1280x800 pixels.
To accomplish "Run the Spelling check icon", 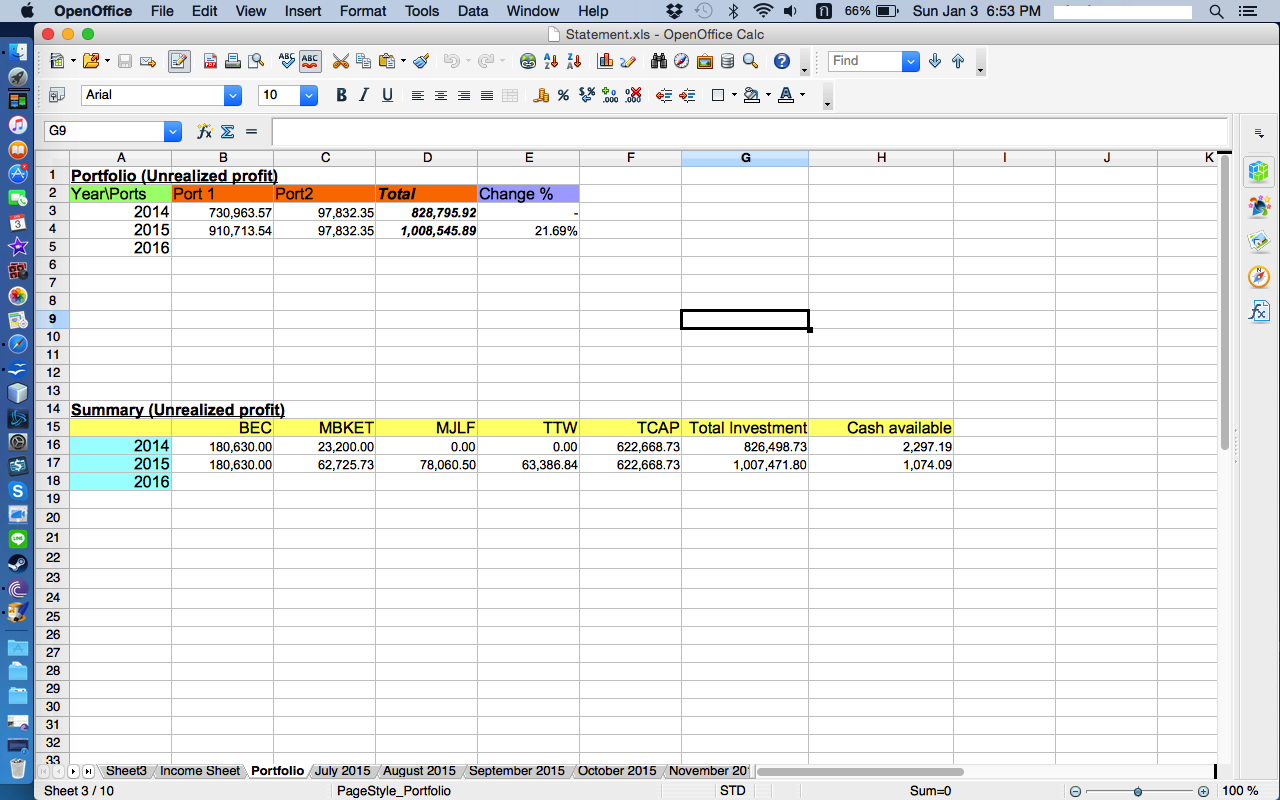I will coord(287,61).
